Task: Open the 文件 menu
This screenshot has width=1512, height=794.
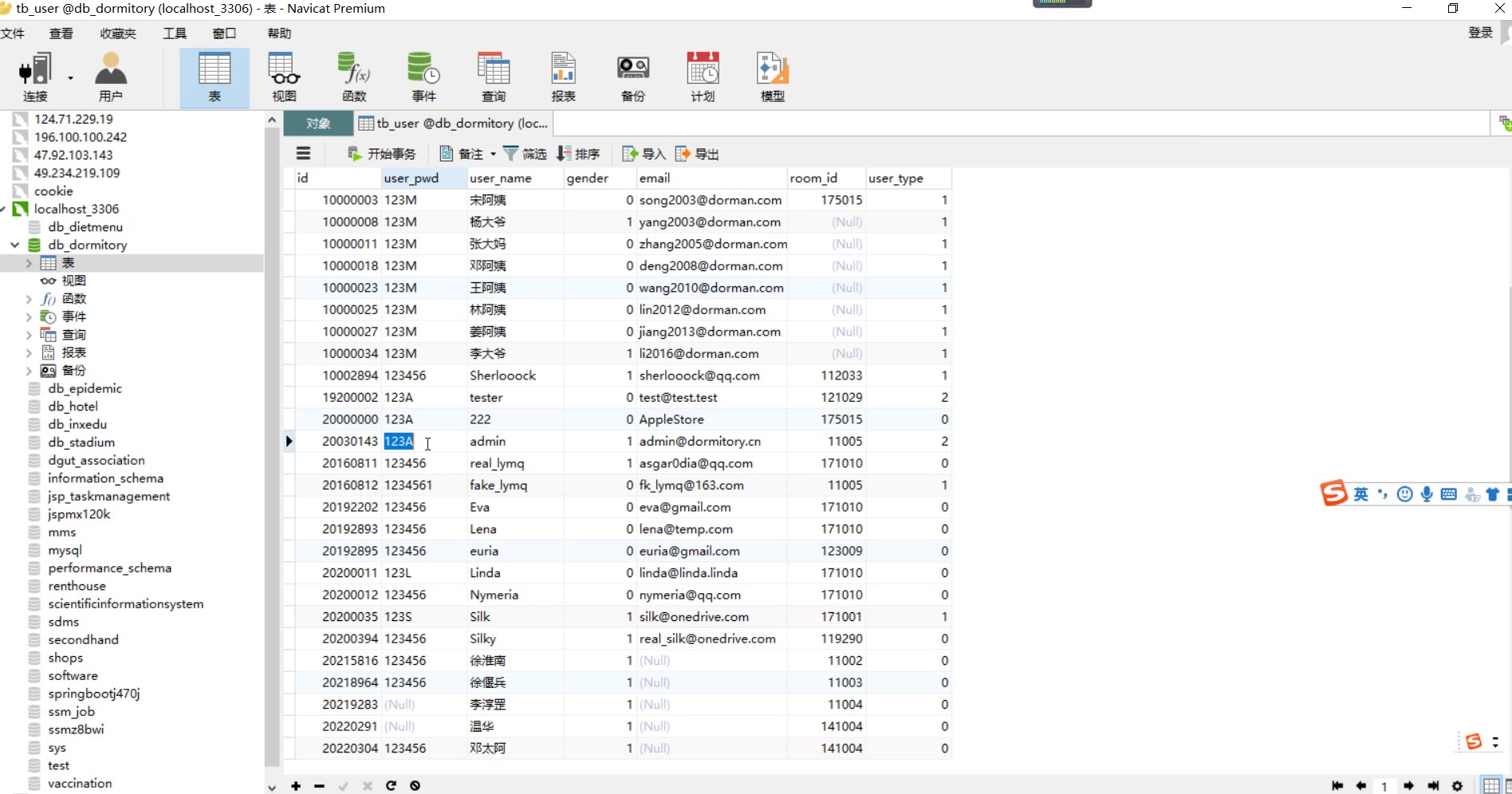Action: coord(13,33)
